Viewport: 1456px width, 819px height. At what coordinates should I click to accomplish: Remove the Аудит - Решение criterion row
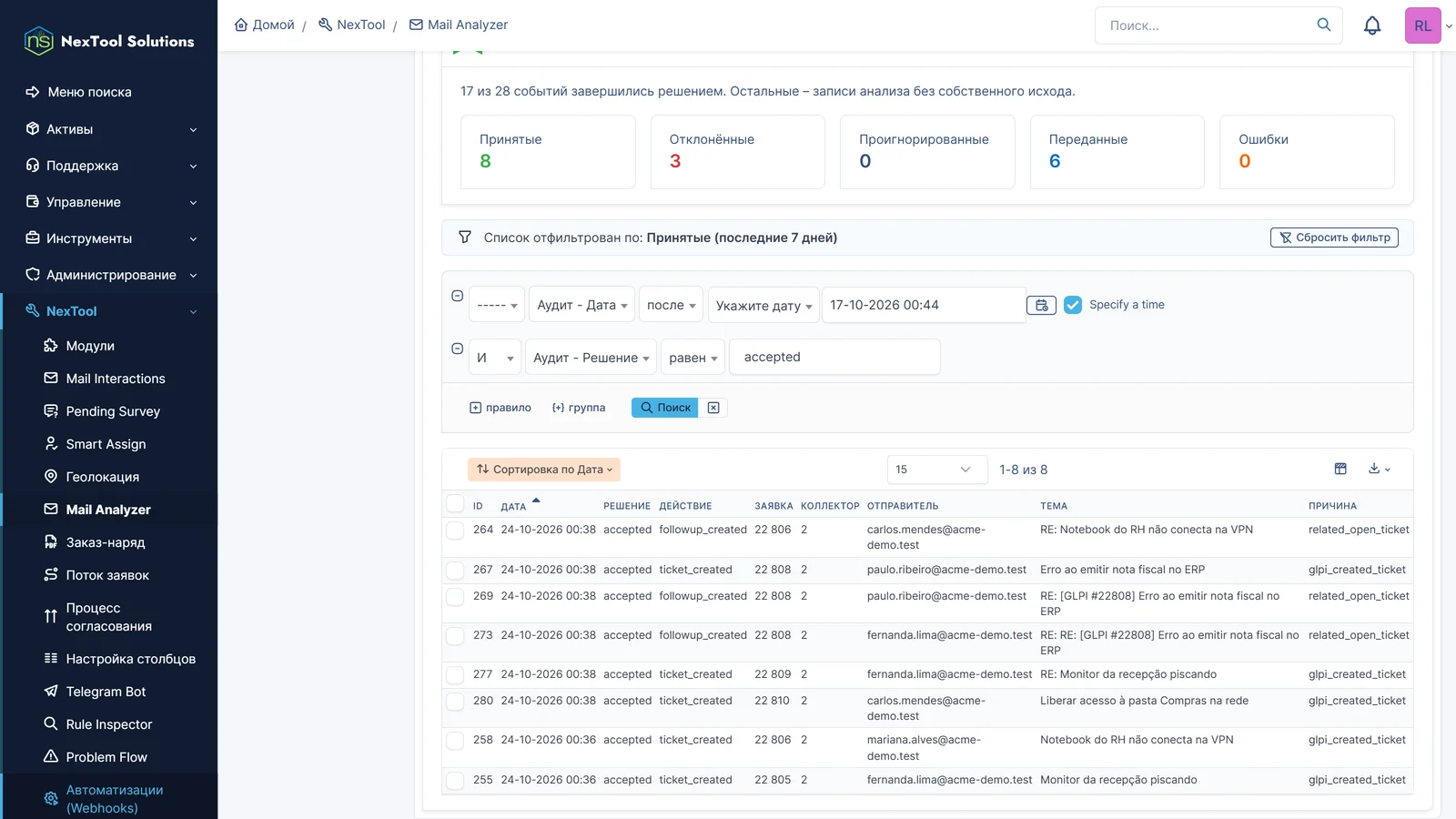(x=458, y=349)
